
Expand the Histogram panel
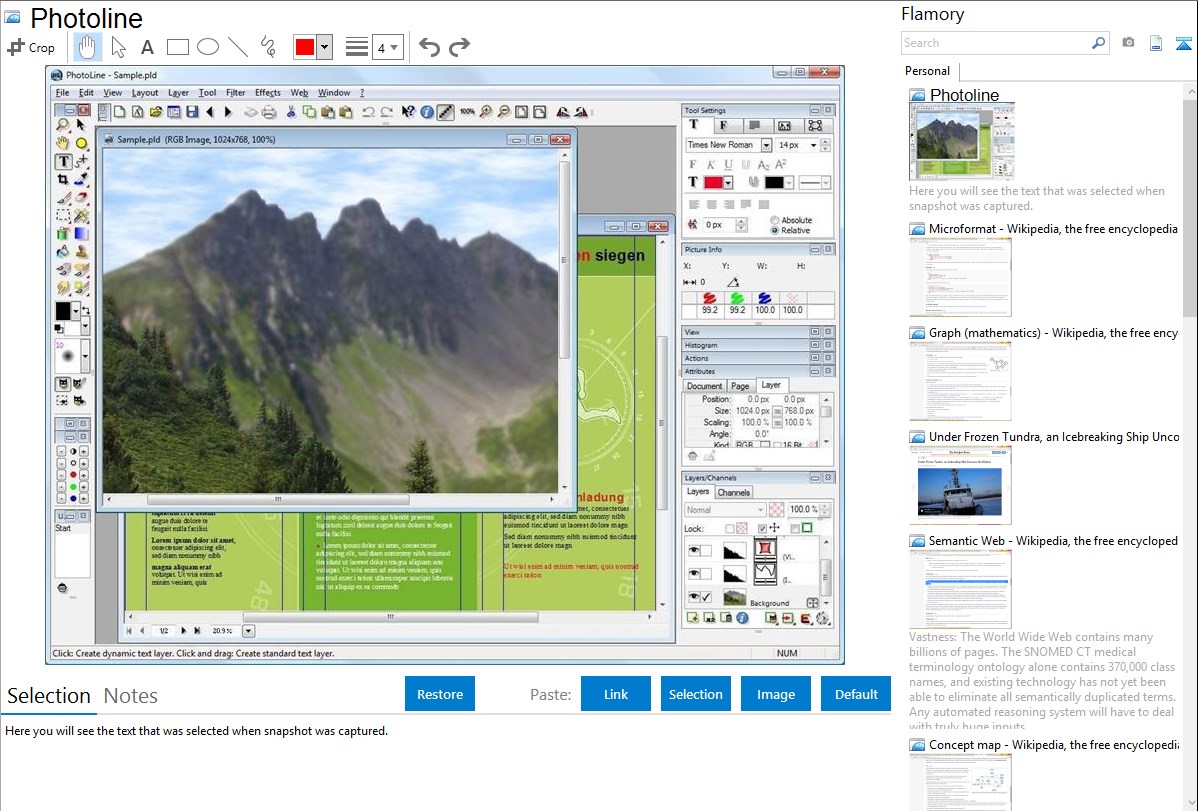point(815,345)
